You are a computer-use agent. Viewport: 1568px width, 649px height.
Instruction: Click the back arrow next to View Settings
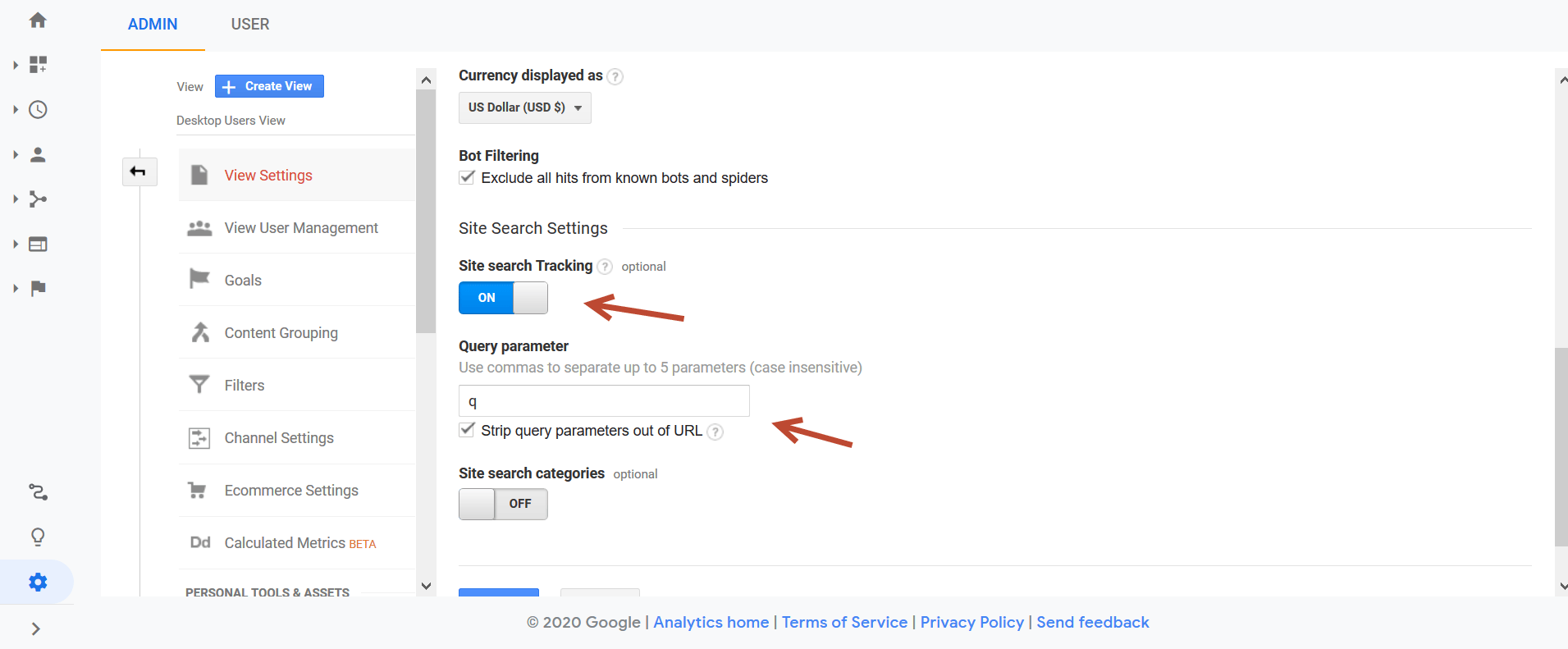tap(139, 171)
